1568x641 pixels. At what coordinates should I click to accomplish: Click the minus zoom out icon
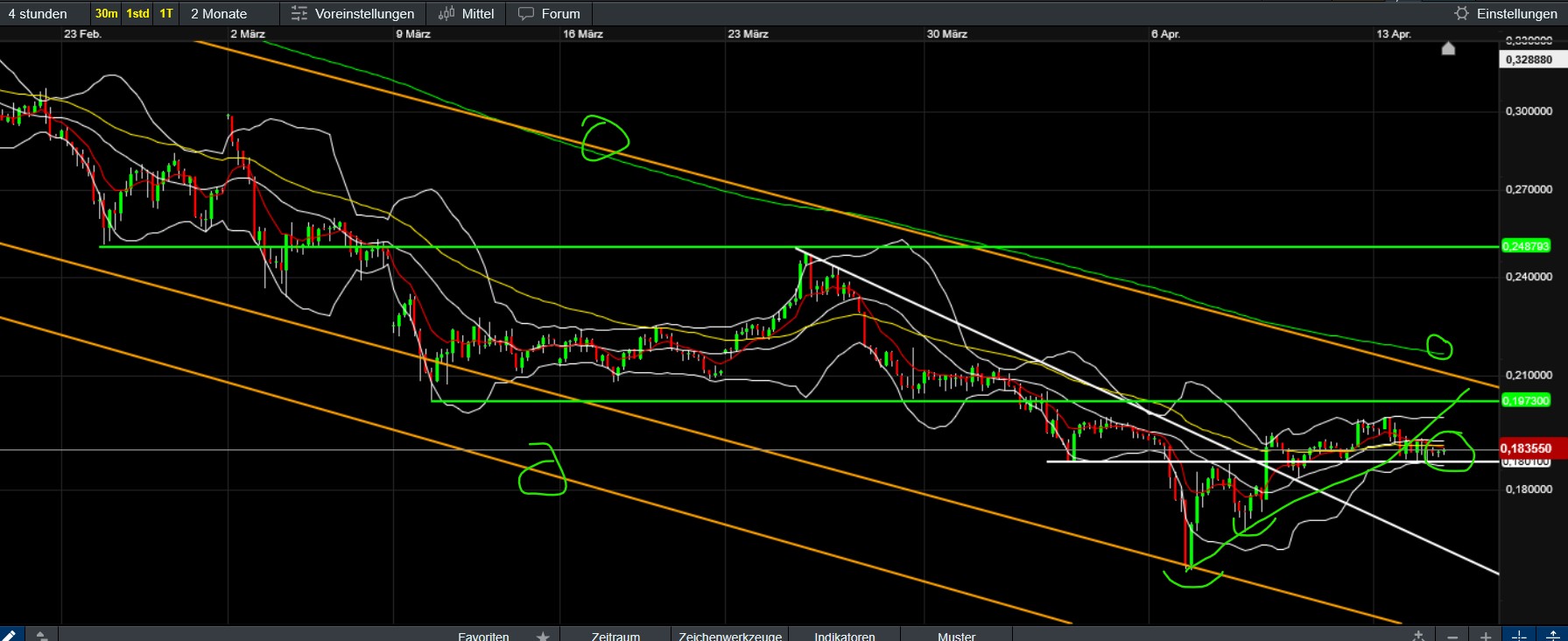click(1452, 636)
